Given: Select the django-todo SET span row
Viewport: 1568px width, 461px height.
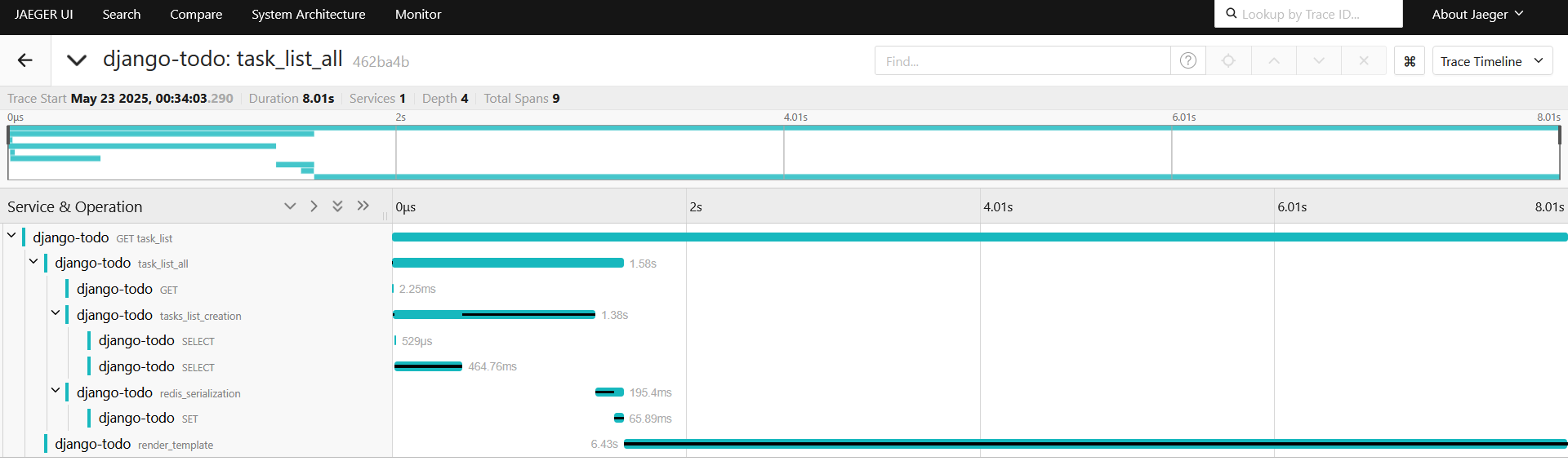Looking at the screenshot, I should (x=148, y=418).
